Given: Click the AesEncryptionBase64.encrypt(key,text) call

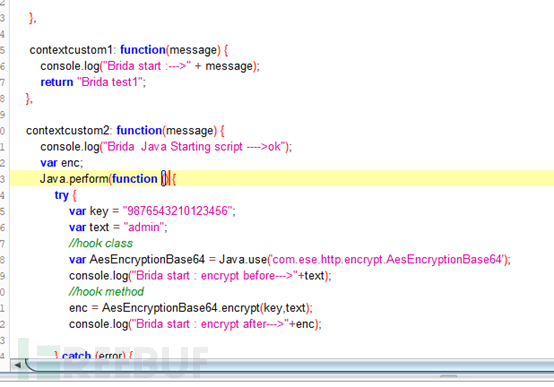Looking at the screenshot, I should click(x=207, y=308).
